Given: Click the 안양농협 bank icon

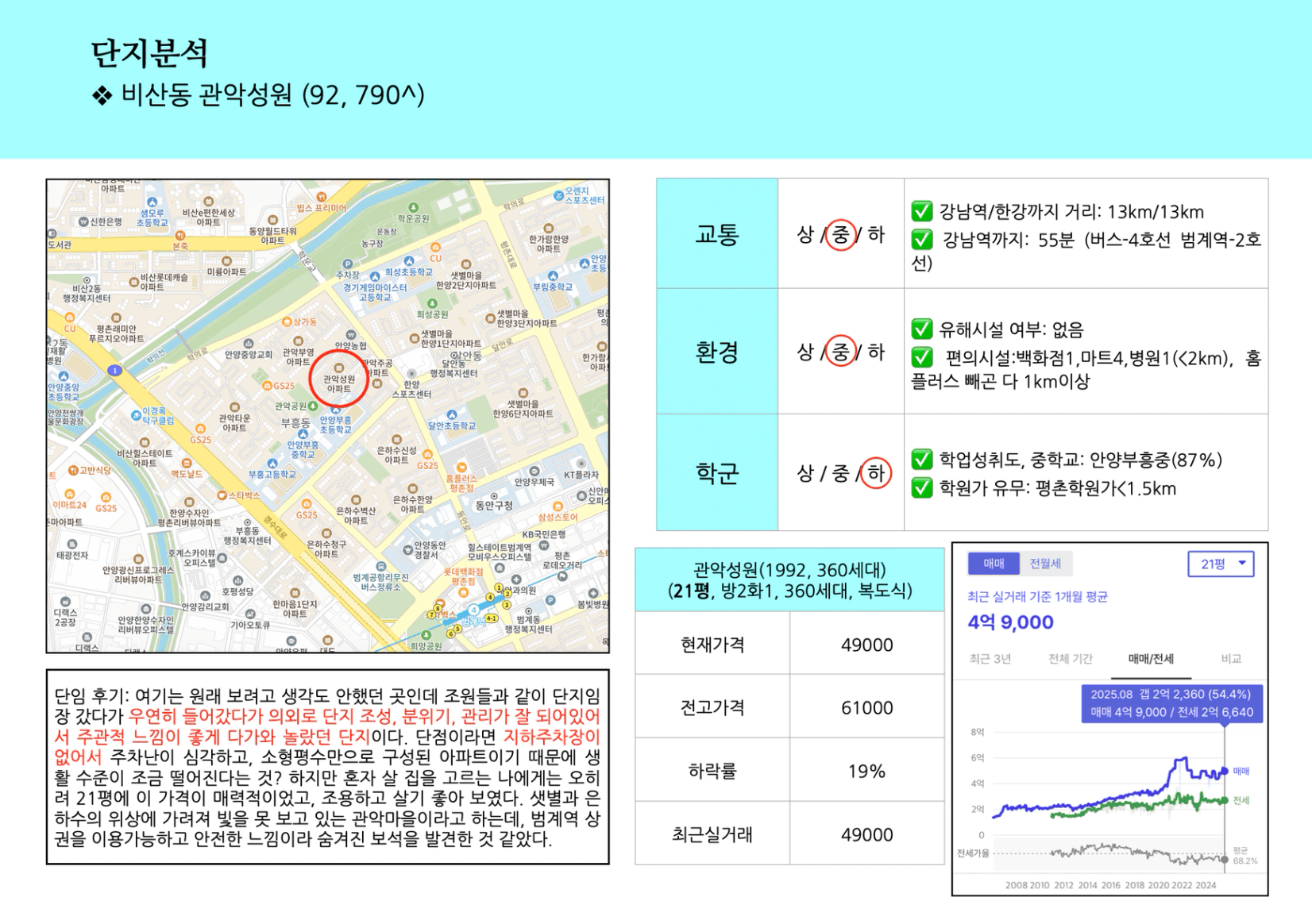Looking at the screenshot, I should (350, 335).
